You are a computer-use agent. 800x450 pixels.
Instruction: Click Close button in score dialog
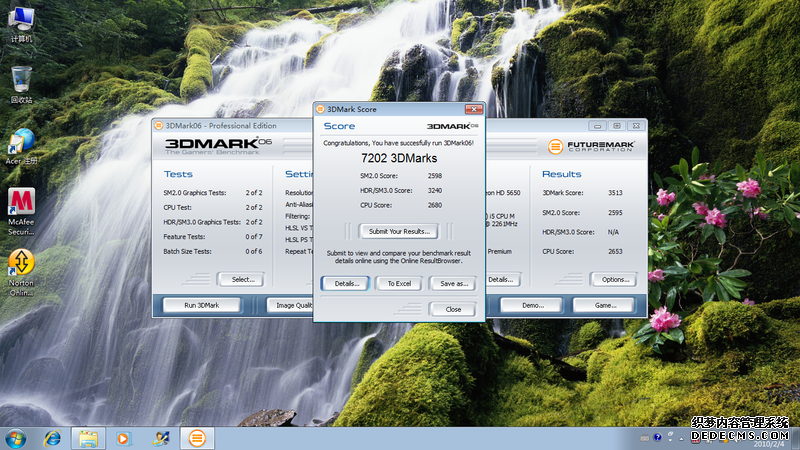pos(453,309)
